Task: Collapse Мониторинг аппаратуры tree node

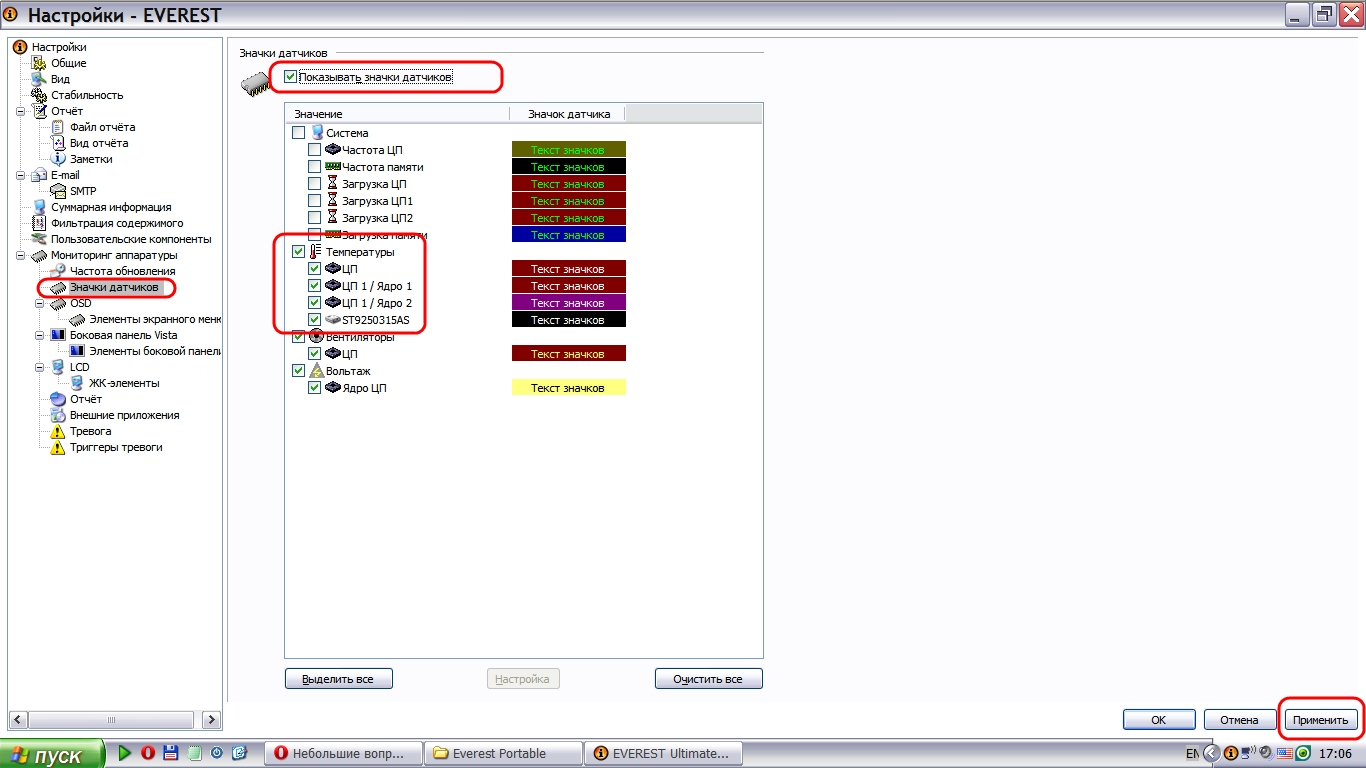Action: pos(20,255)
